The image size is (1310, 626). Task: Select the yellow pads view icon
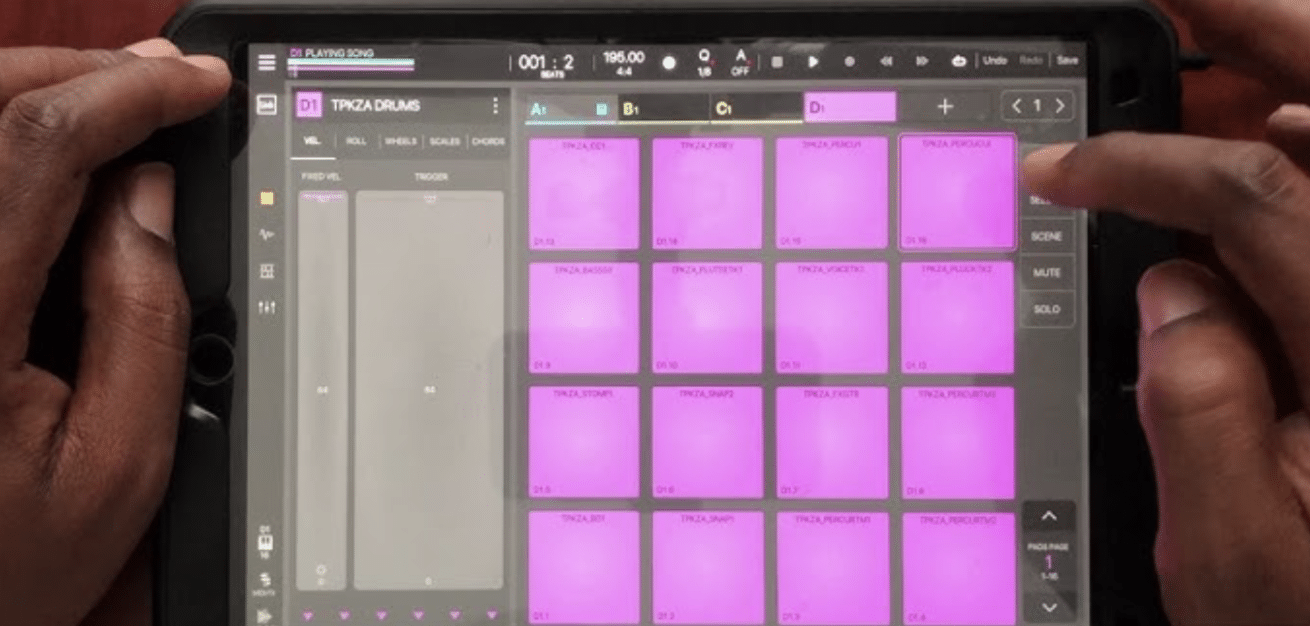(266, 198)
